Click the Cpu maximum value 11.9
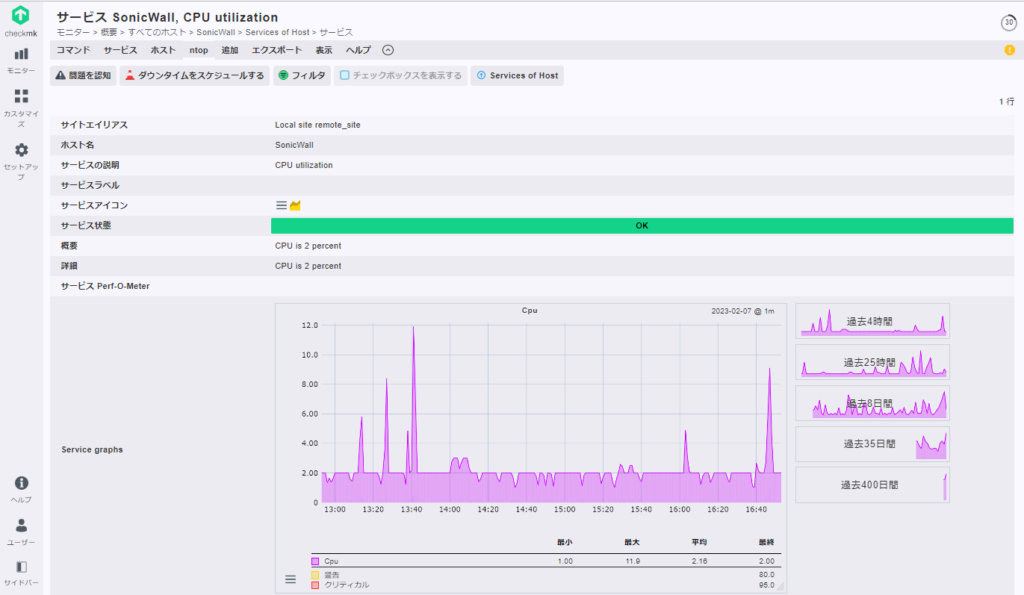This screenshot has width=1024, height=595. (632, 561)
